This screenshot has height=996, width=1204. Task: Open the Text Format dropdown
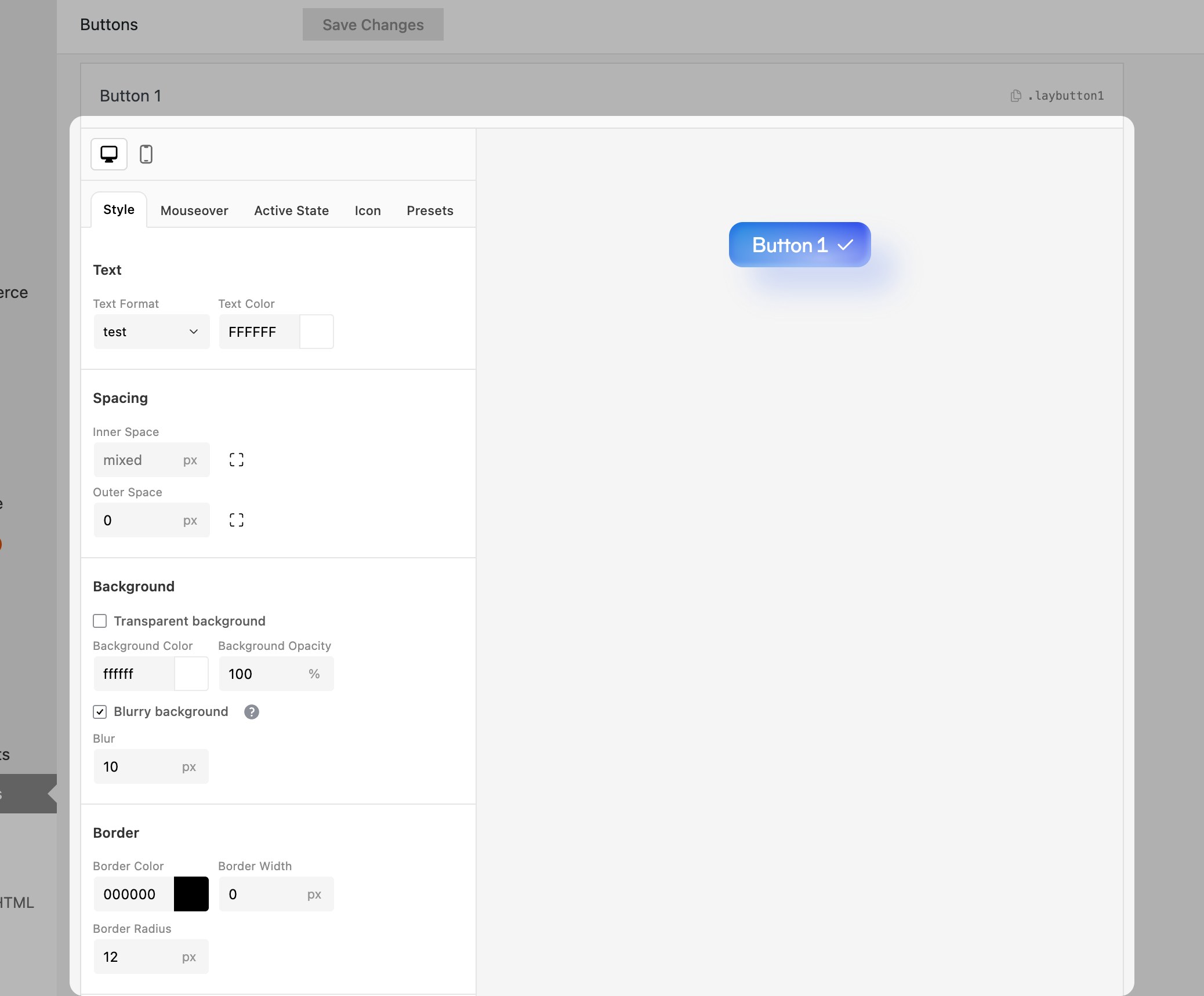(x=151, y=332)
